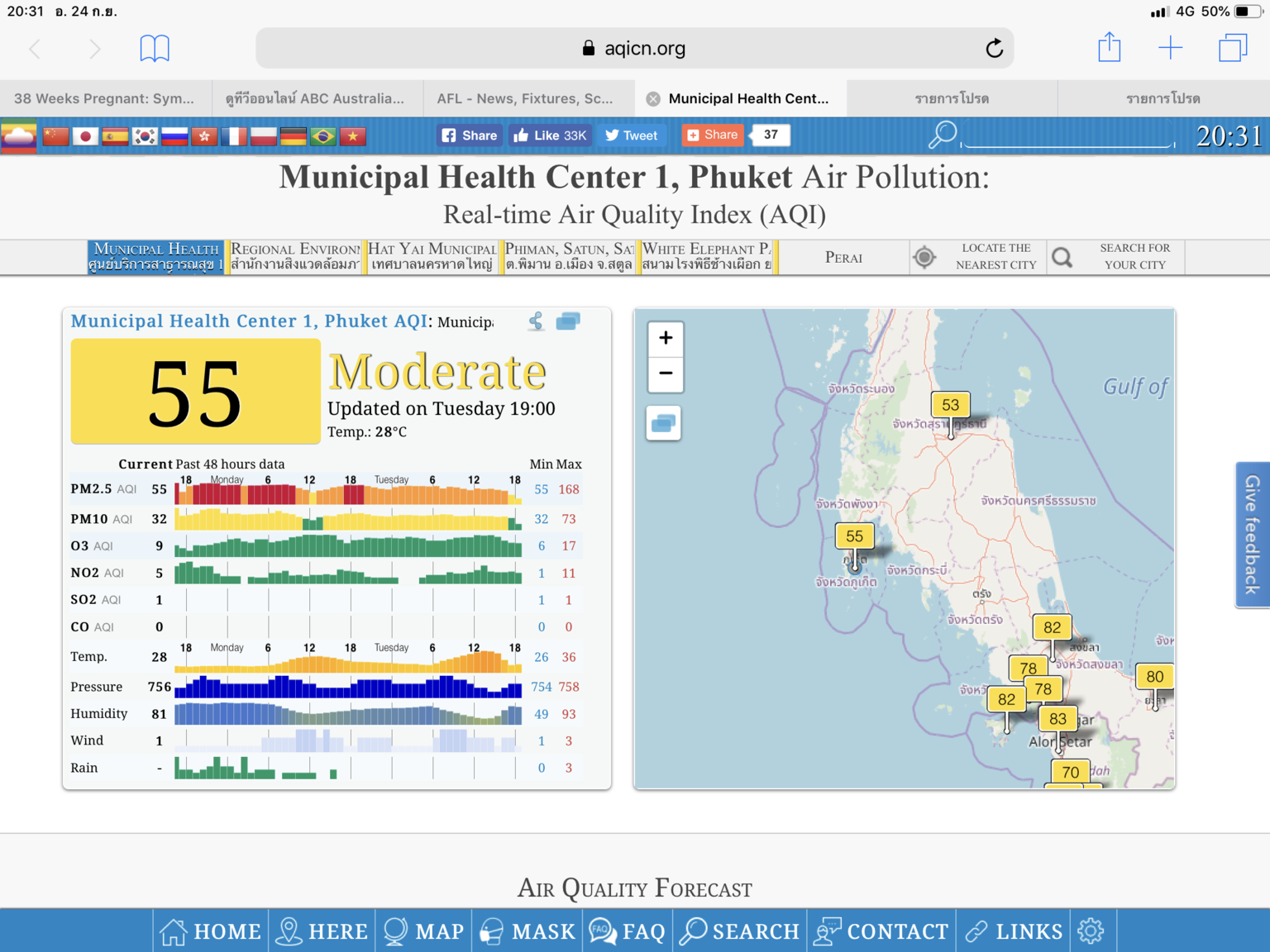Switch to 38 Weeks Pregnant tab
This screenshot has width=1270, height=952.
pyautogui.click(x=105, y=98)
